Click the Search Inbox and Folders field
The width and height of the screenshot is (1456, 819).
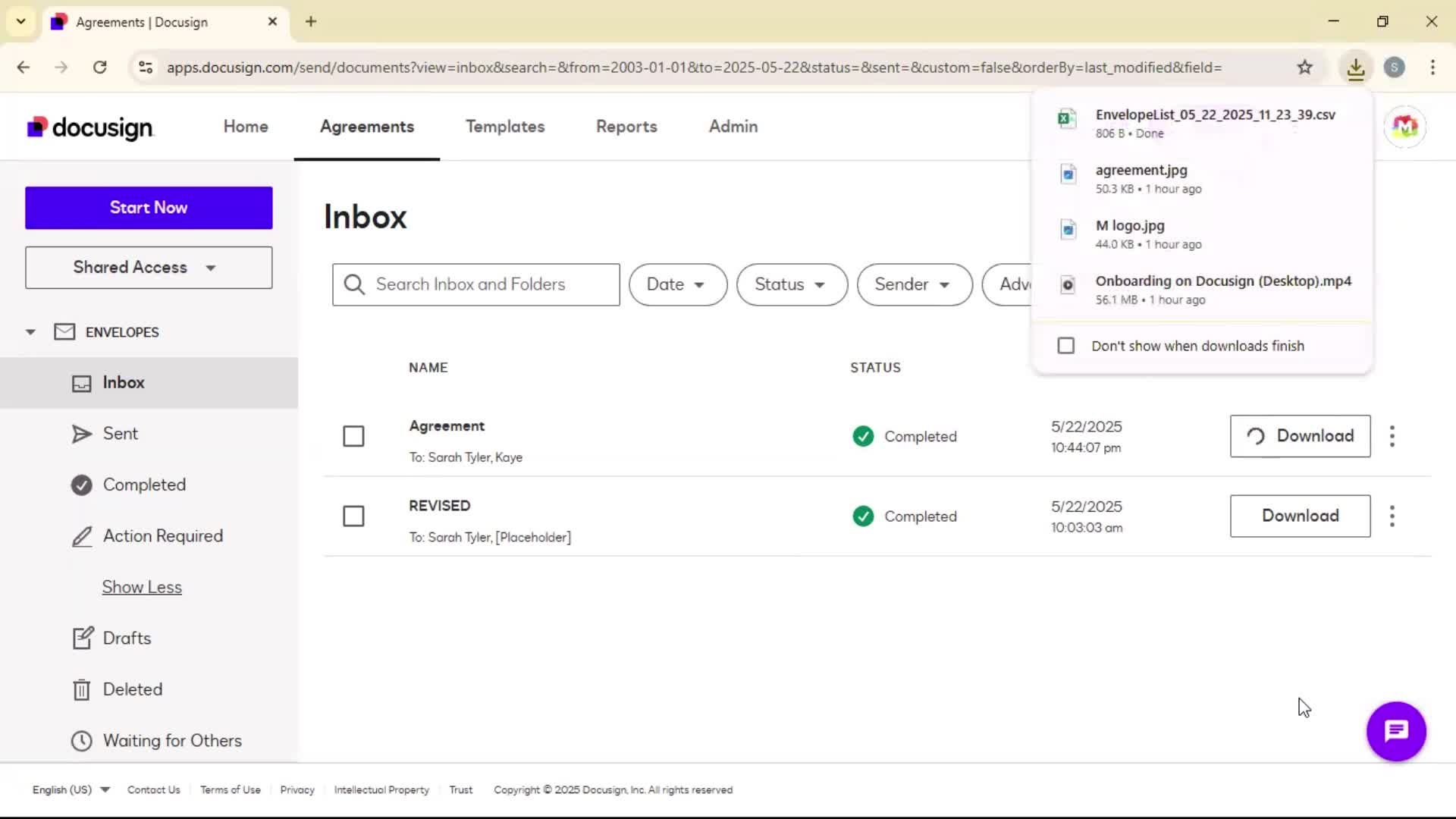click(475, 284)
